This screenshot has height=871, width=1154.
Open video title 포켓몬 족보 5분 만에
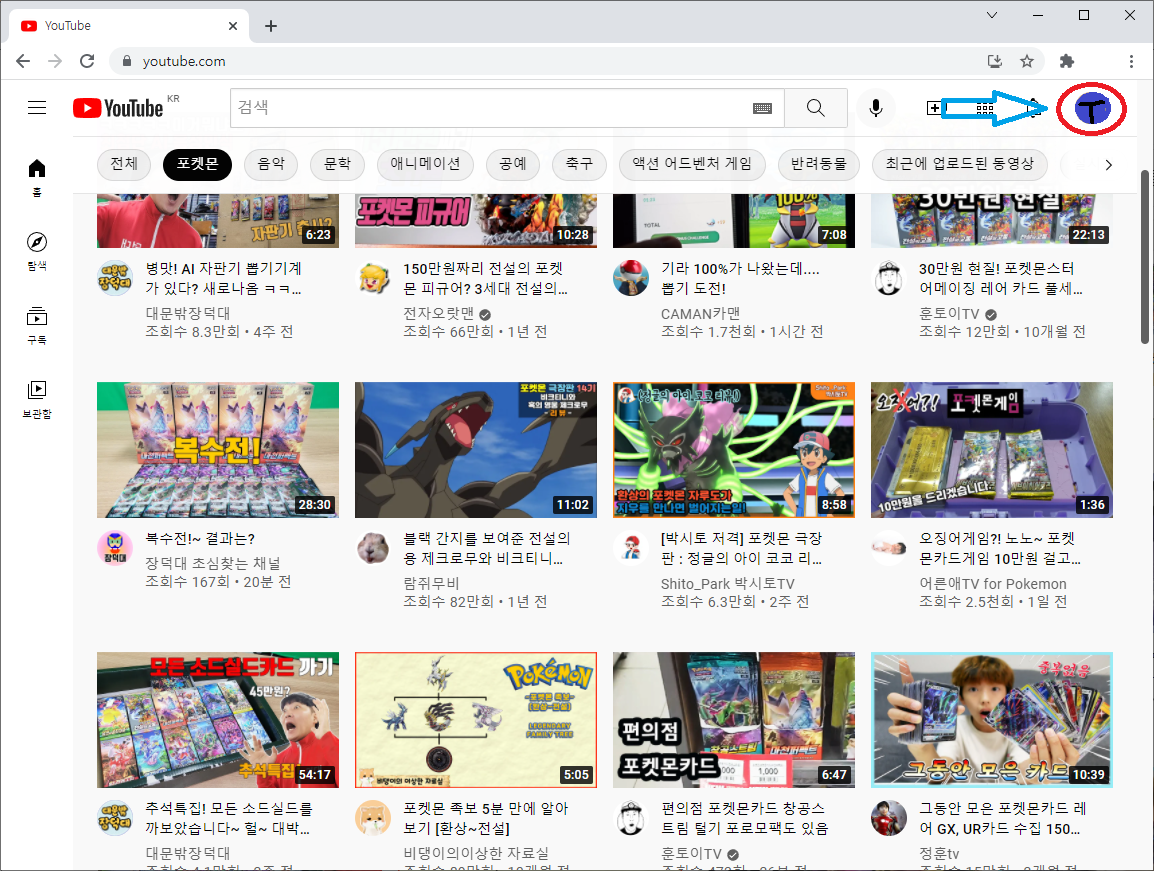485,819
